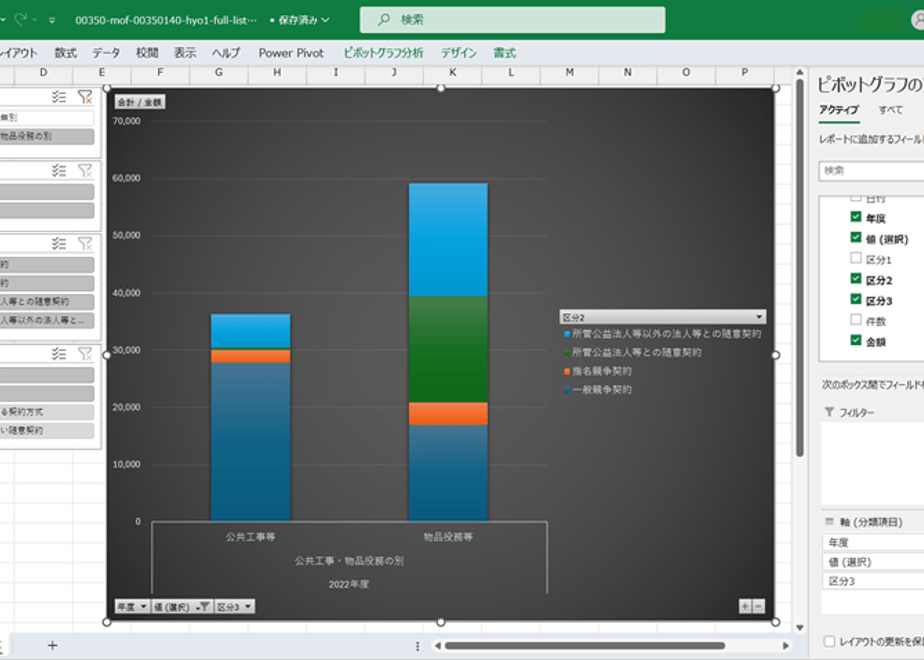924x660 pixels.
Task: Open the 区分3 item in the axis area
Action: [x=873, y=581]
